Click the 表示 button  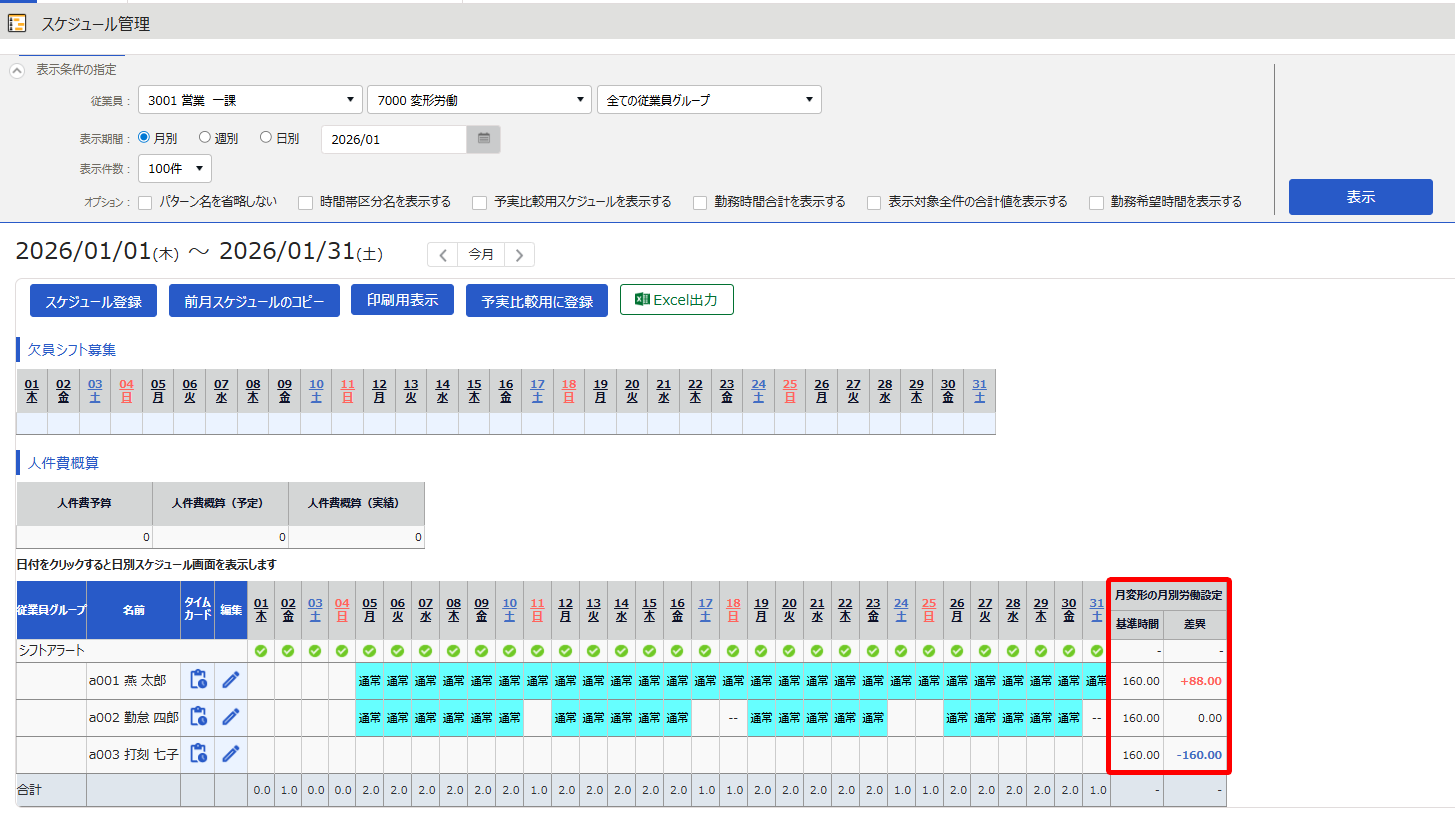click(1360, 197)
